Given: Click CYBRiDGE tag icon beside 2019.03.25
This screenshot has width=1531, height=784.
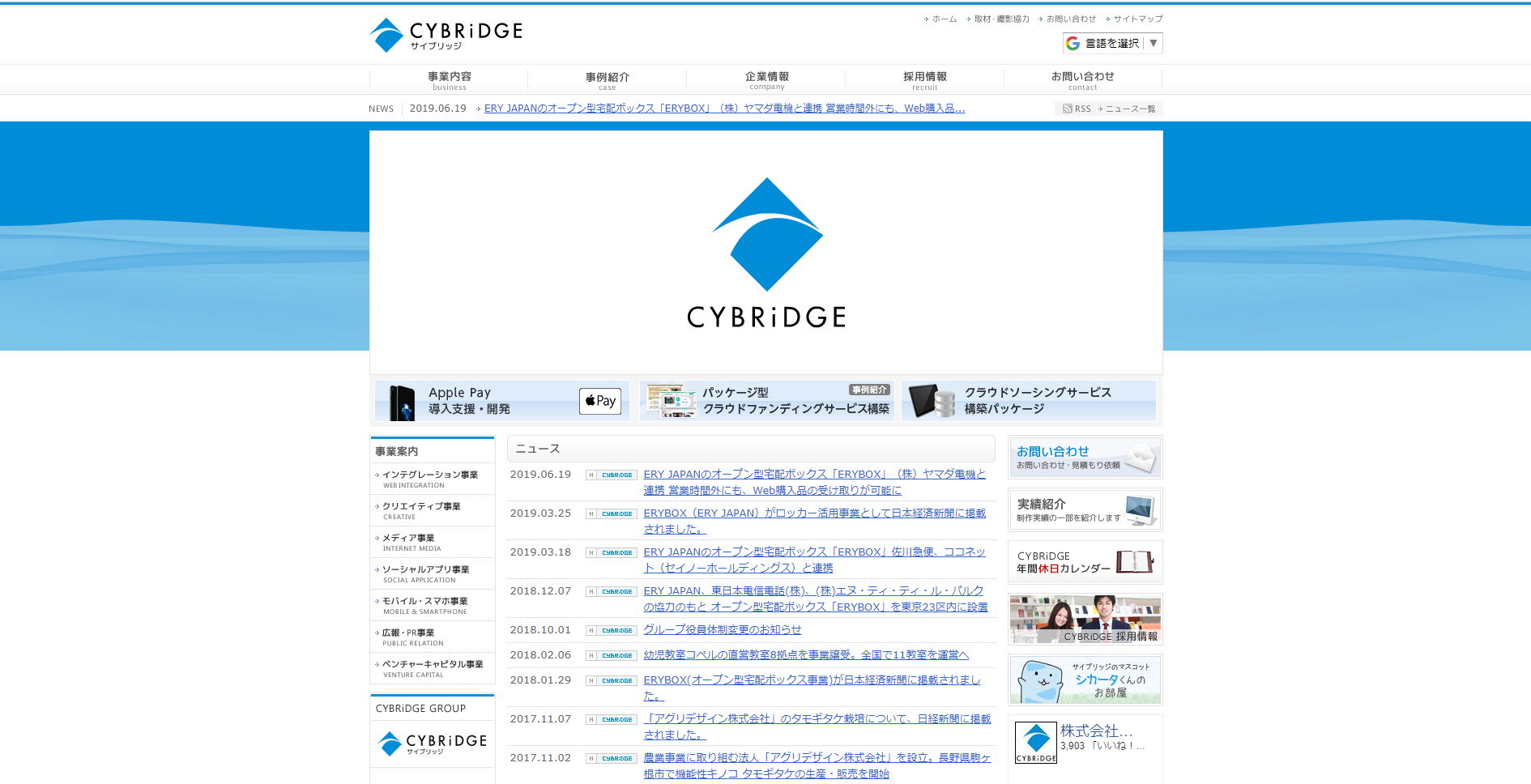Looking at the screenshot, I should pos(612,514).
